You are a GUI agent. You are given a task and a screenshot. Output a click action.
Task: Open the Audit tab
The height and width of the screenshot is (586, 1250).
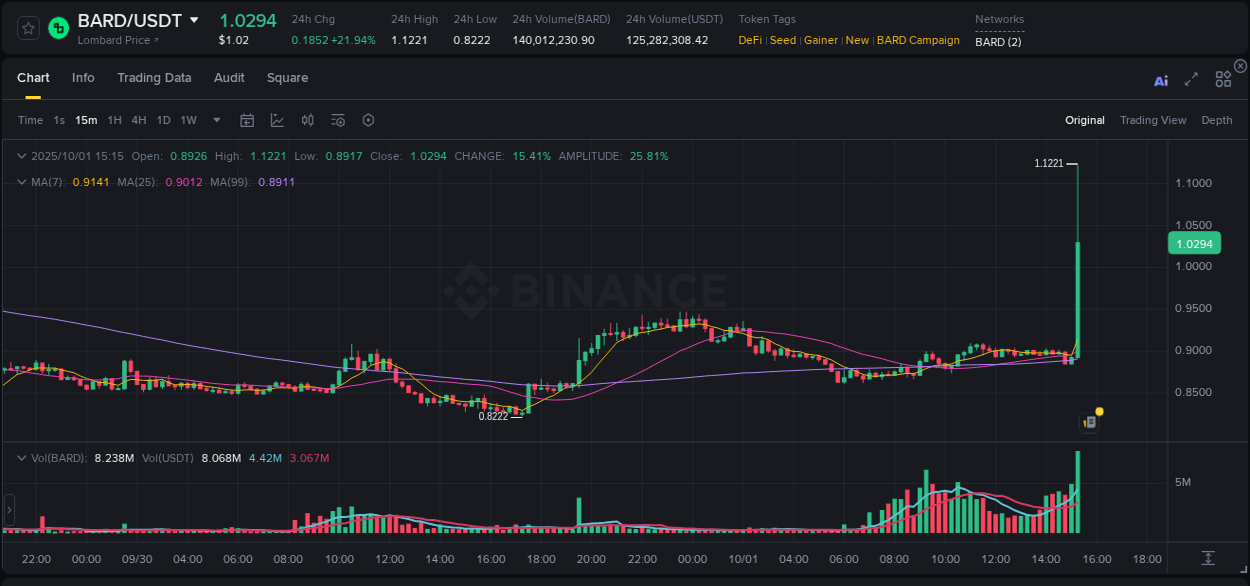(229, 78)
